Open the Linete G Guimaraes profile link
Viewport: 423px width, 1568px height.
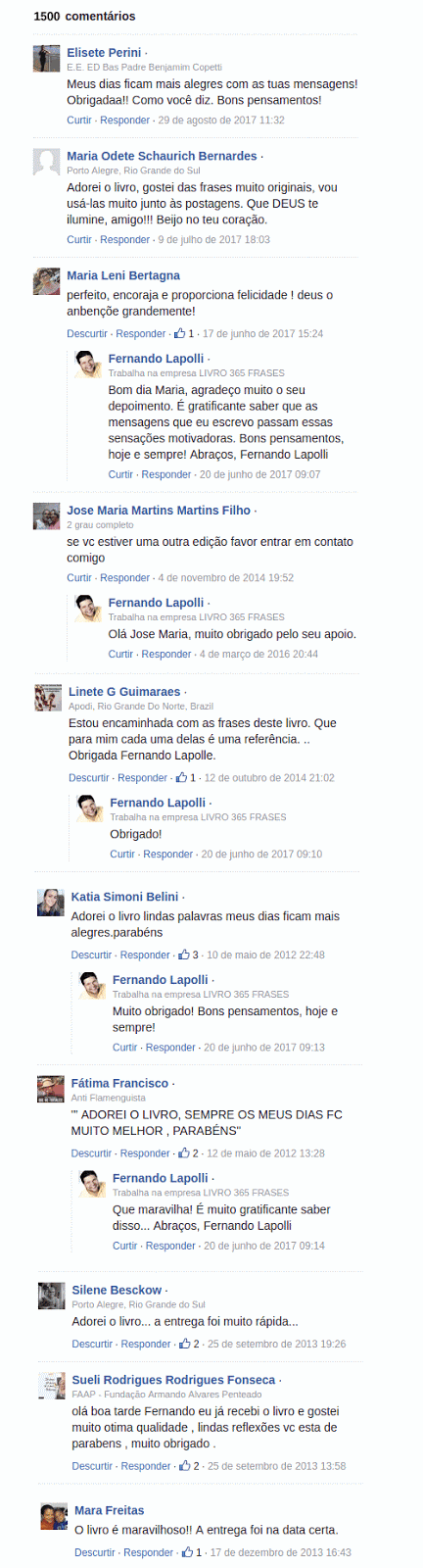[124, 692]
